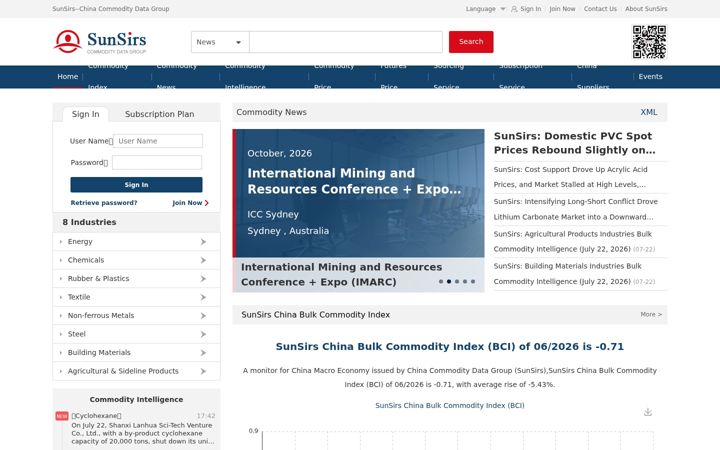
Task: Select the first carousel dot
Action: 441,281
